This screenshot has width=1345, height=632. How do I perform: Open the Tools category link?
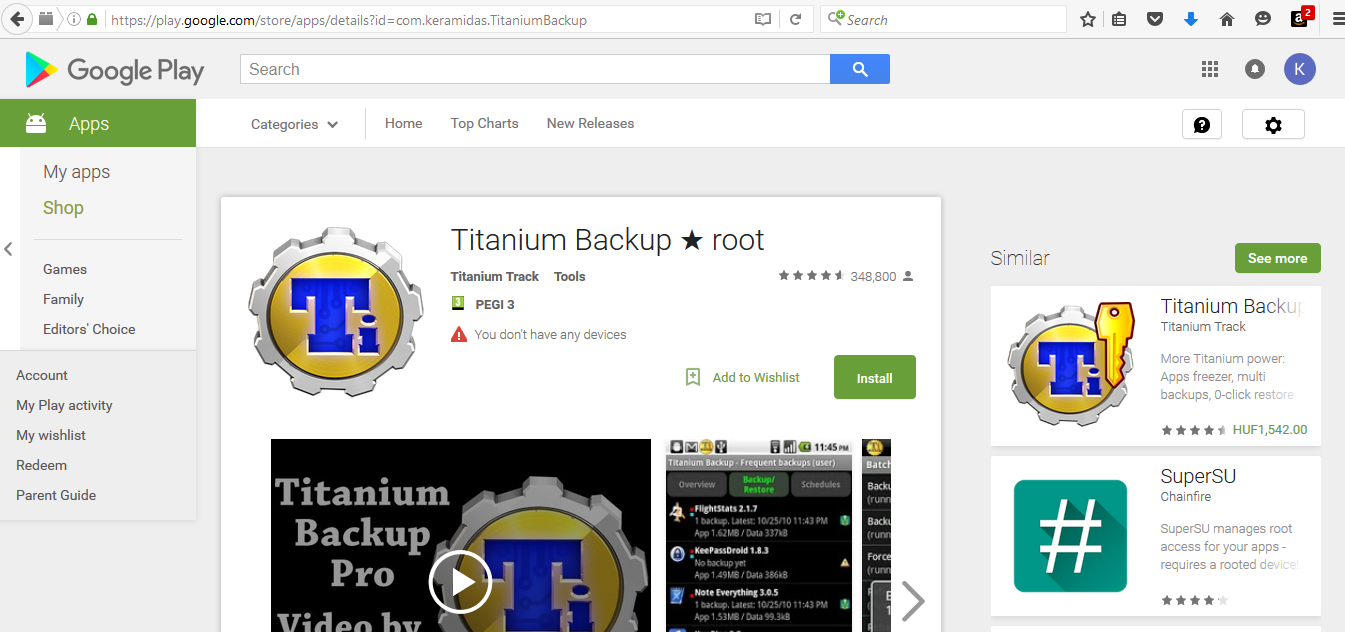coord(570,276)
